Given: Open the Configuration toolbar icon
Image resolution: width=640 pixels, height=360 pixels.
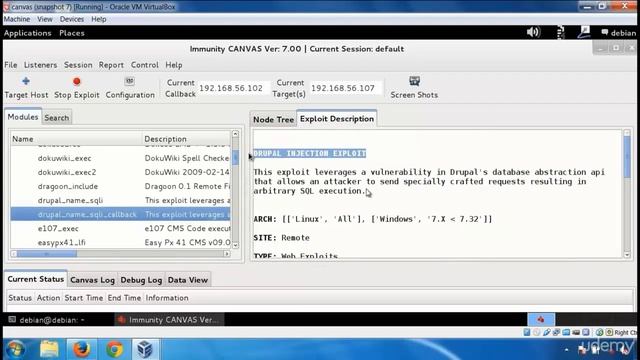Looking at the screenshot, I should click(x=129, y=81).
